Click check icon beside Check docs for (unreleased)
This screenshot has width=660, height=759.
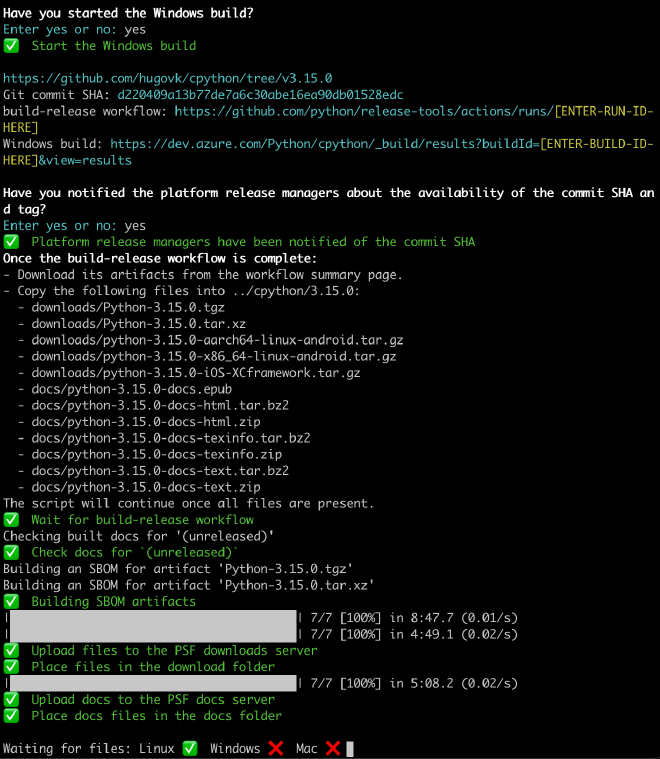[x=11, y=552]
